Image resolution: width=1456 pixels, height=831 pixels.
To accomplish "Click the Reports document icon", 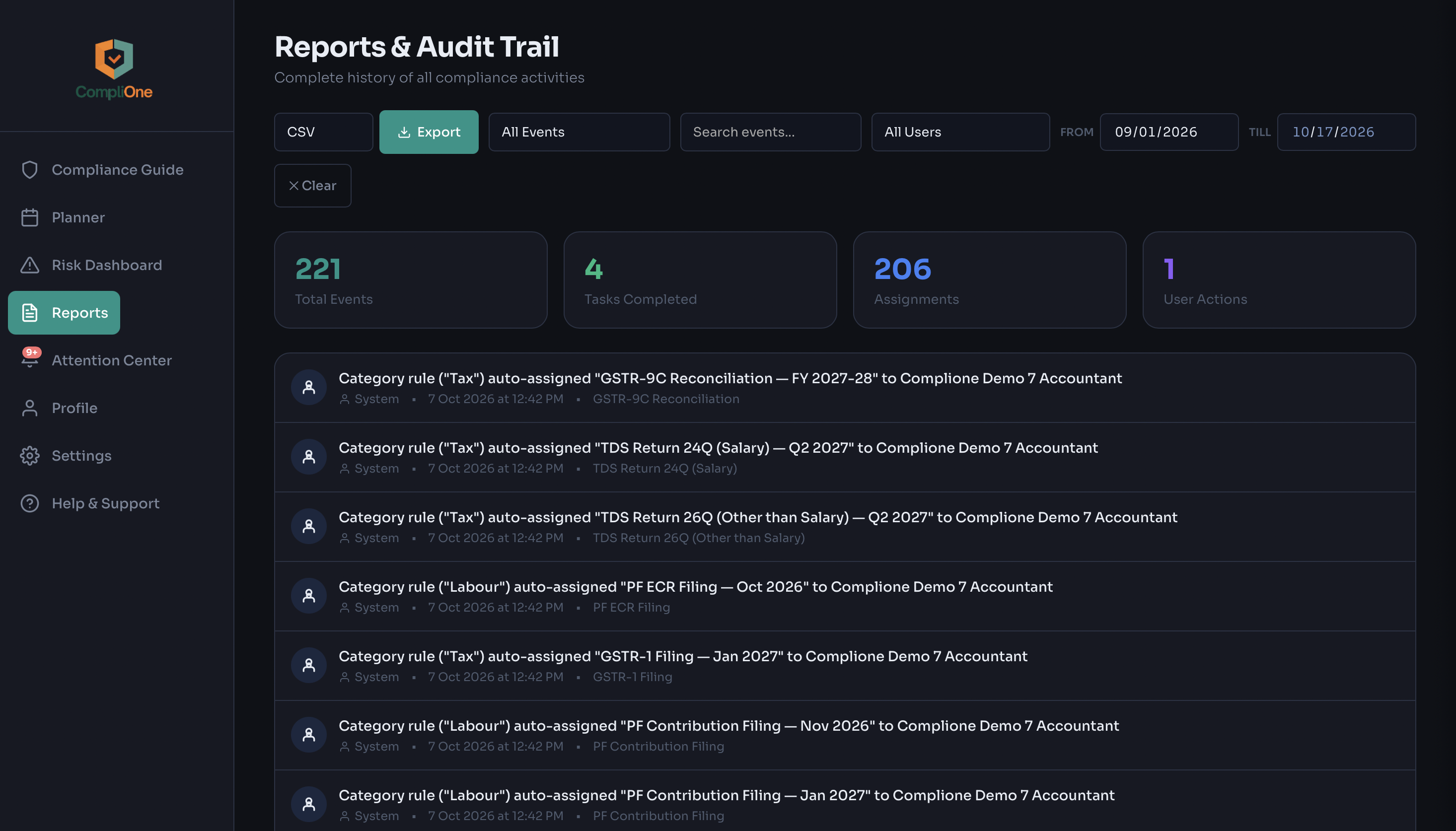I will [x=30, y=313].
